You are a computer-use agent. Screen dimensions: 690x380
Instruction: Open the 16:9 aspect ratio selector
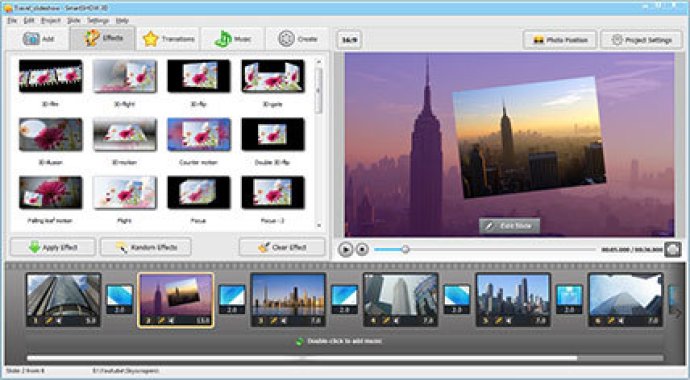pyautogui.click(x=349, y=40)
